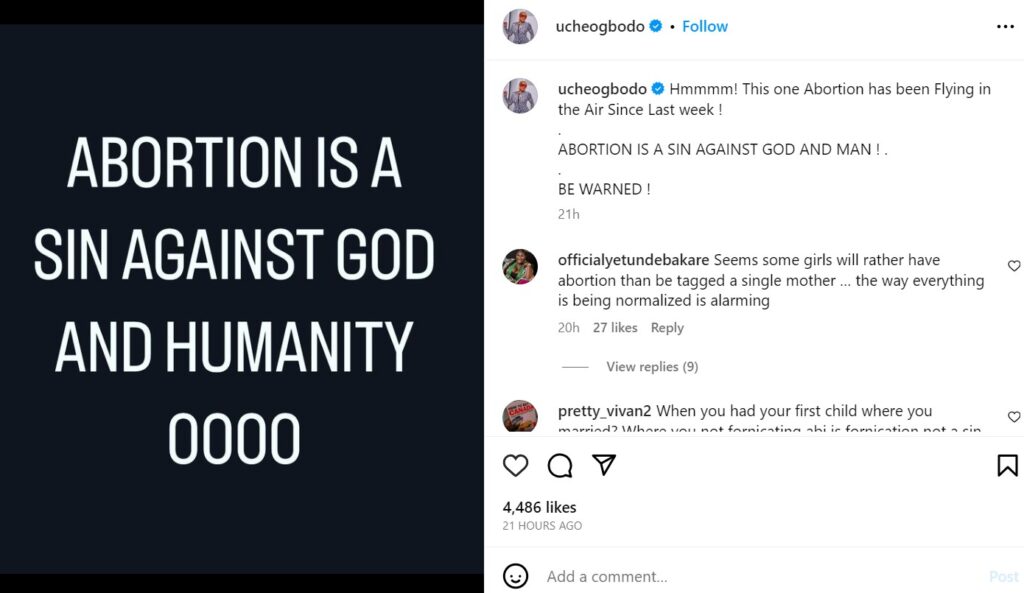Image resolution: width=1024 pixels, height=593 pixels.
Task: Save post with bookmark icon
Action: 1007,465
